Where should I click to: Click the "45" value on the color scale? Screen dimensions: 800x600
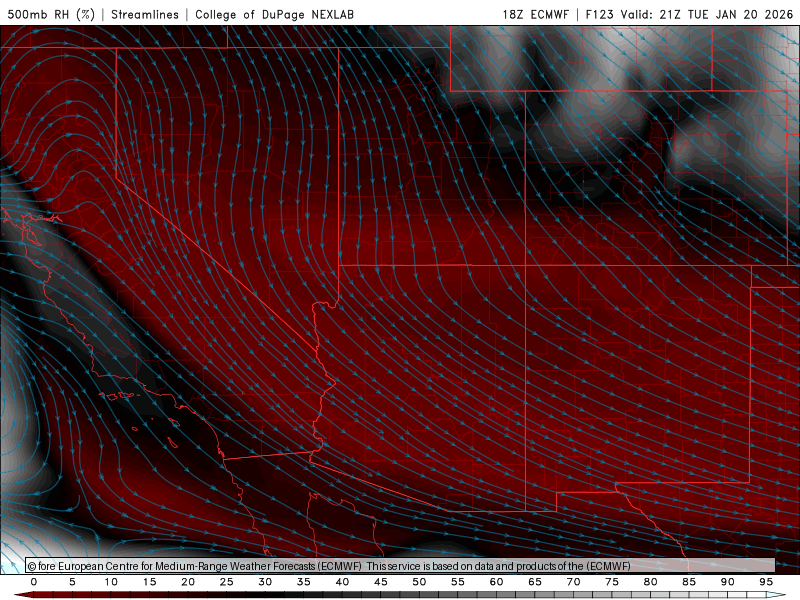[x=381, y=582]
